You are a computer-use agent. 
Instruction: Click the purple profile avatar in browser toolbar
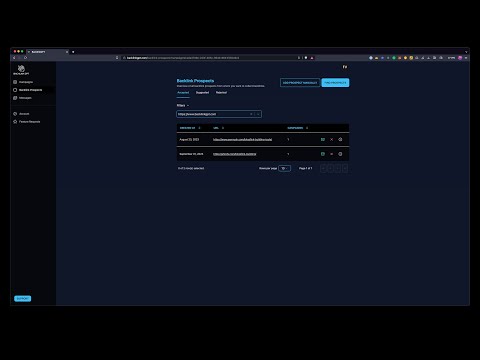[x=460, y=58]
